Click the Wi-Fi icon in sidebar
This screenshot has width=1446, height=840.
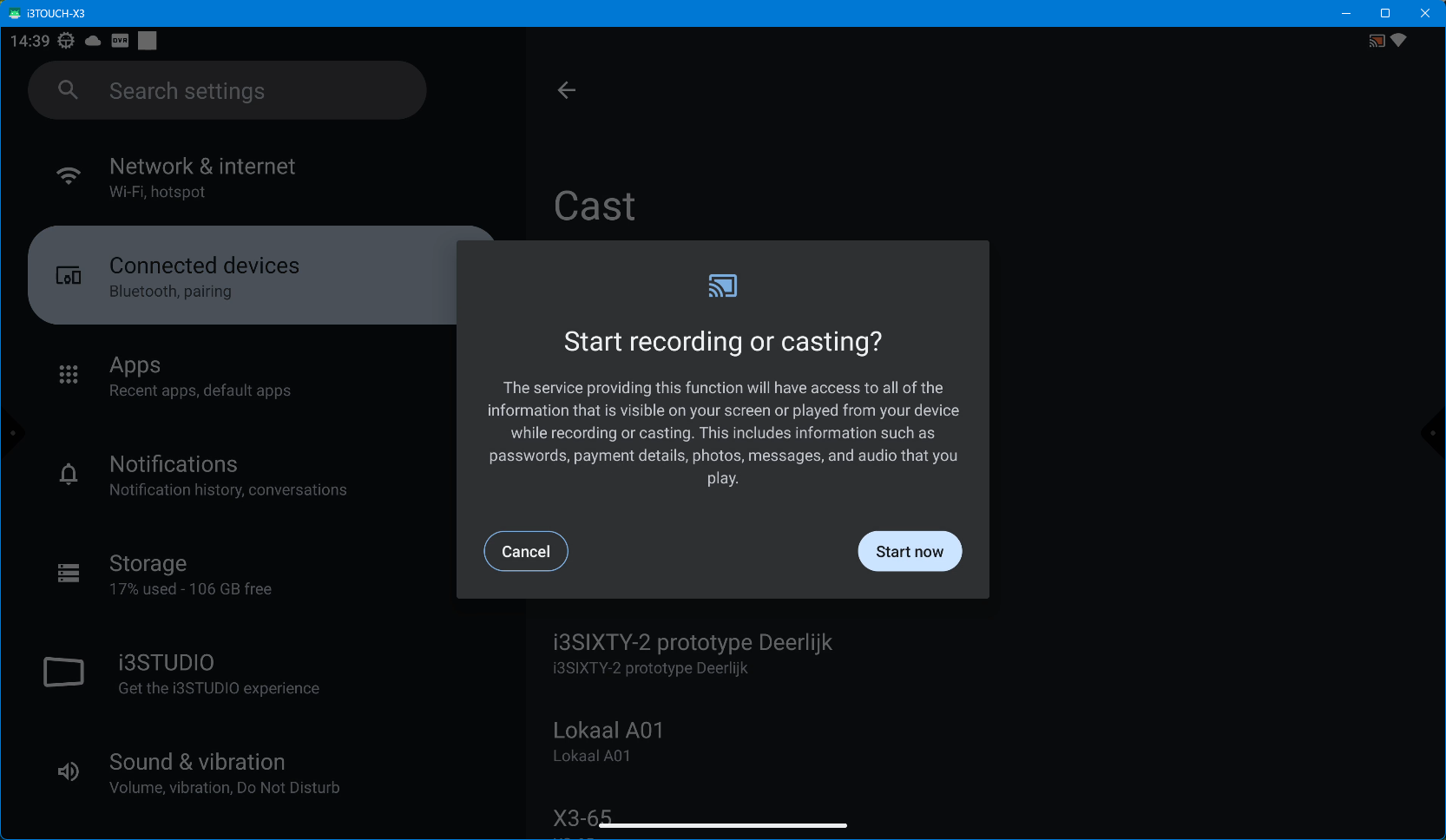[x=68, y=176]
